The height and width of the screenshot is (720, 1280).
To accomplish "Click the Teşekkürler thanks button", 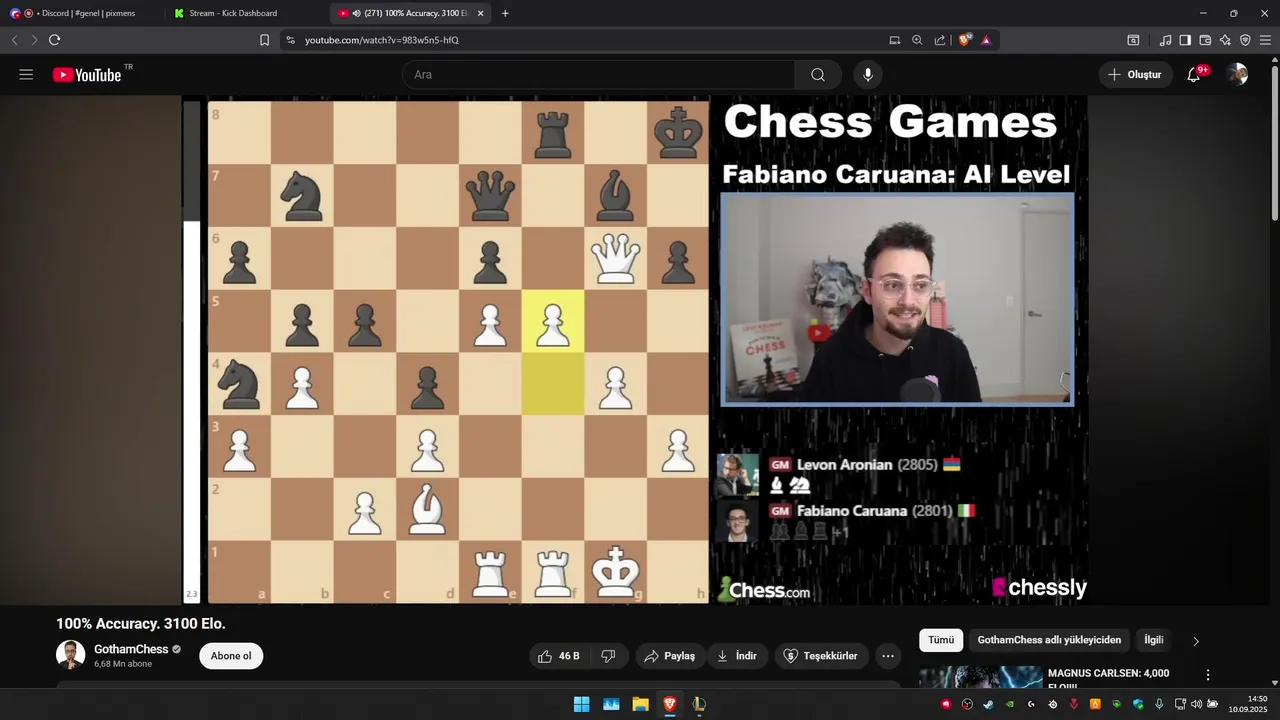I will pos(821,656).
